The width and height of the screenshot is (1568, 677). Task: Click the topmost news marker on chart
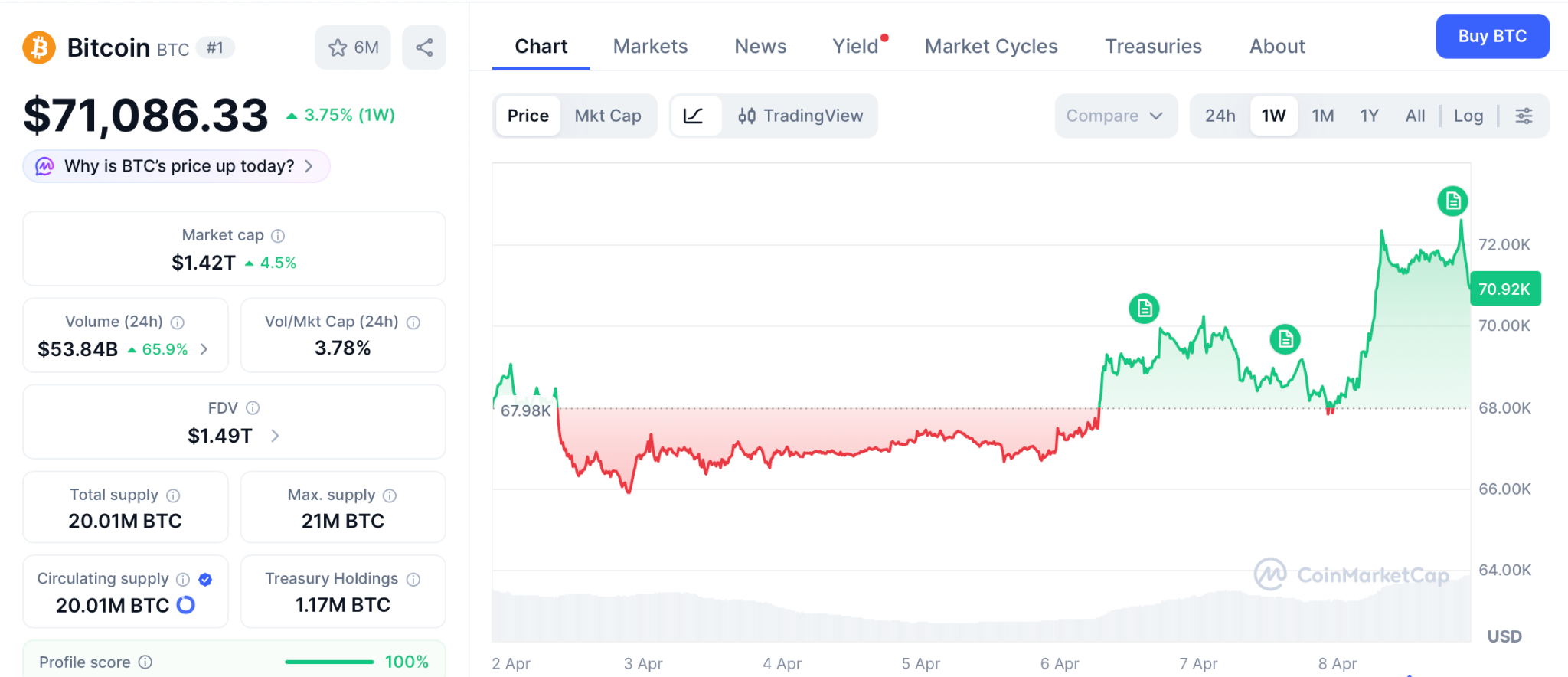(x=1452, y=201)
